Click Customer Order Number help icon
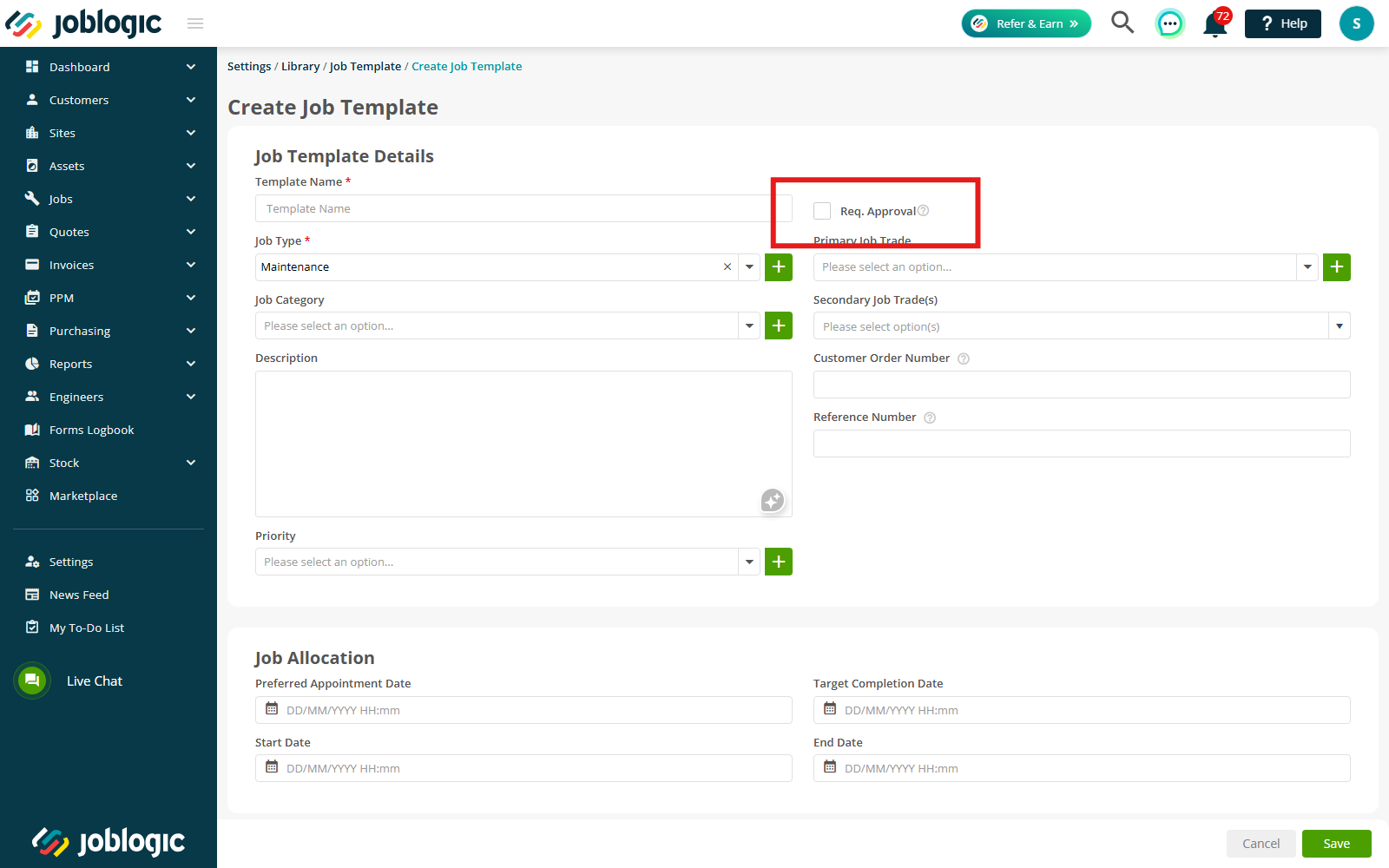Screen dimensions: 1389x868 [x=964, y=358]
